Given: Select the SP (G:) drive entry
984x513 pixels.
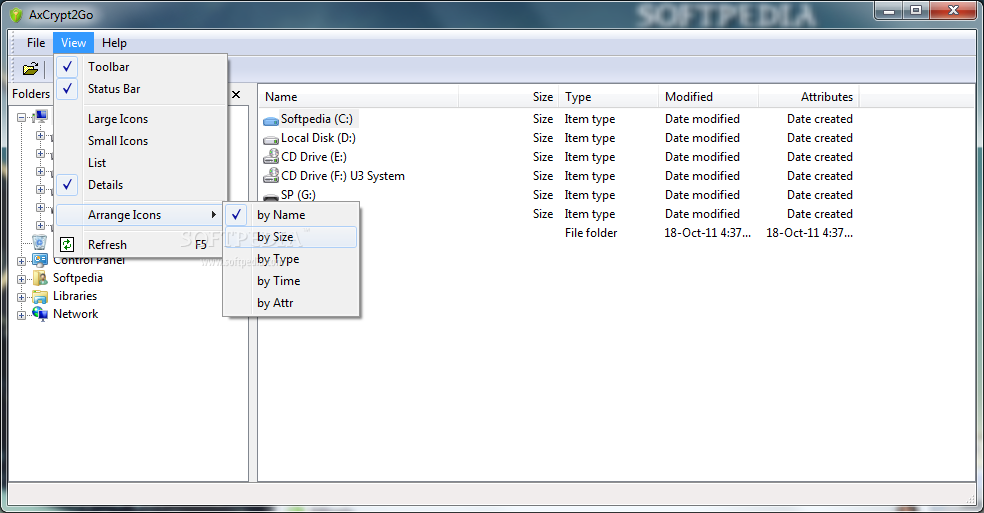Looking at the screenshot, I should point(298,195).
